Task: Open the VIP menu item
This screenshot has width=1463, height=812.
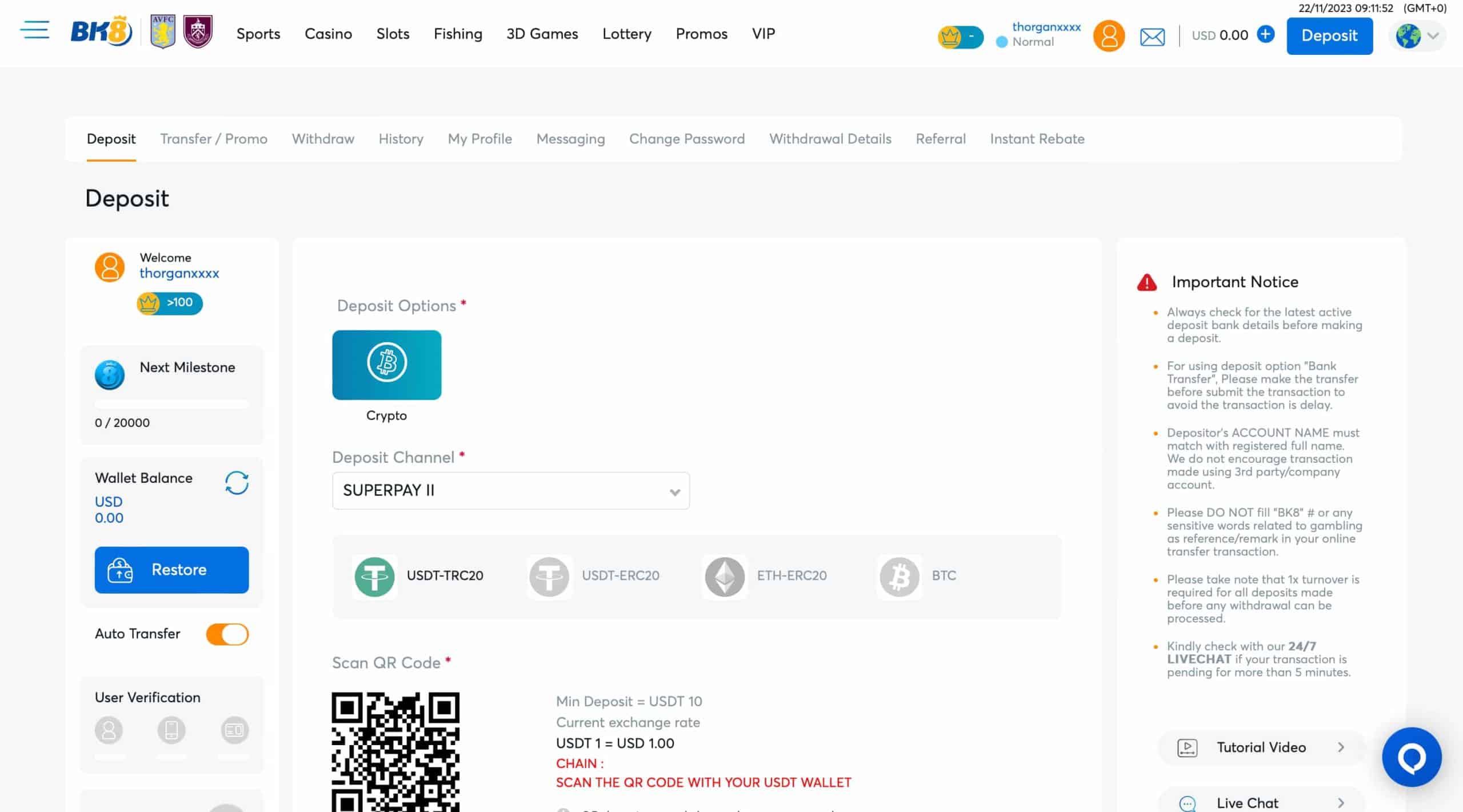Action: (x=763, y=34)
